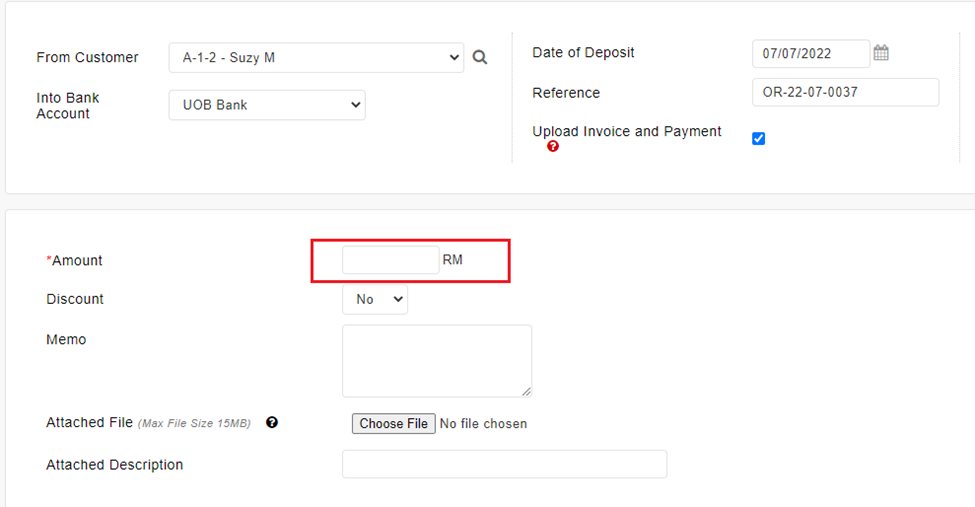
Task: Click the "No file chosen" text
Action: [x=483, y=424]
